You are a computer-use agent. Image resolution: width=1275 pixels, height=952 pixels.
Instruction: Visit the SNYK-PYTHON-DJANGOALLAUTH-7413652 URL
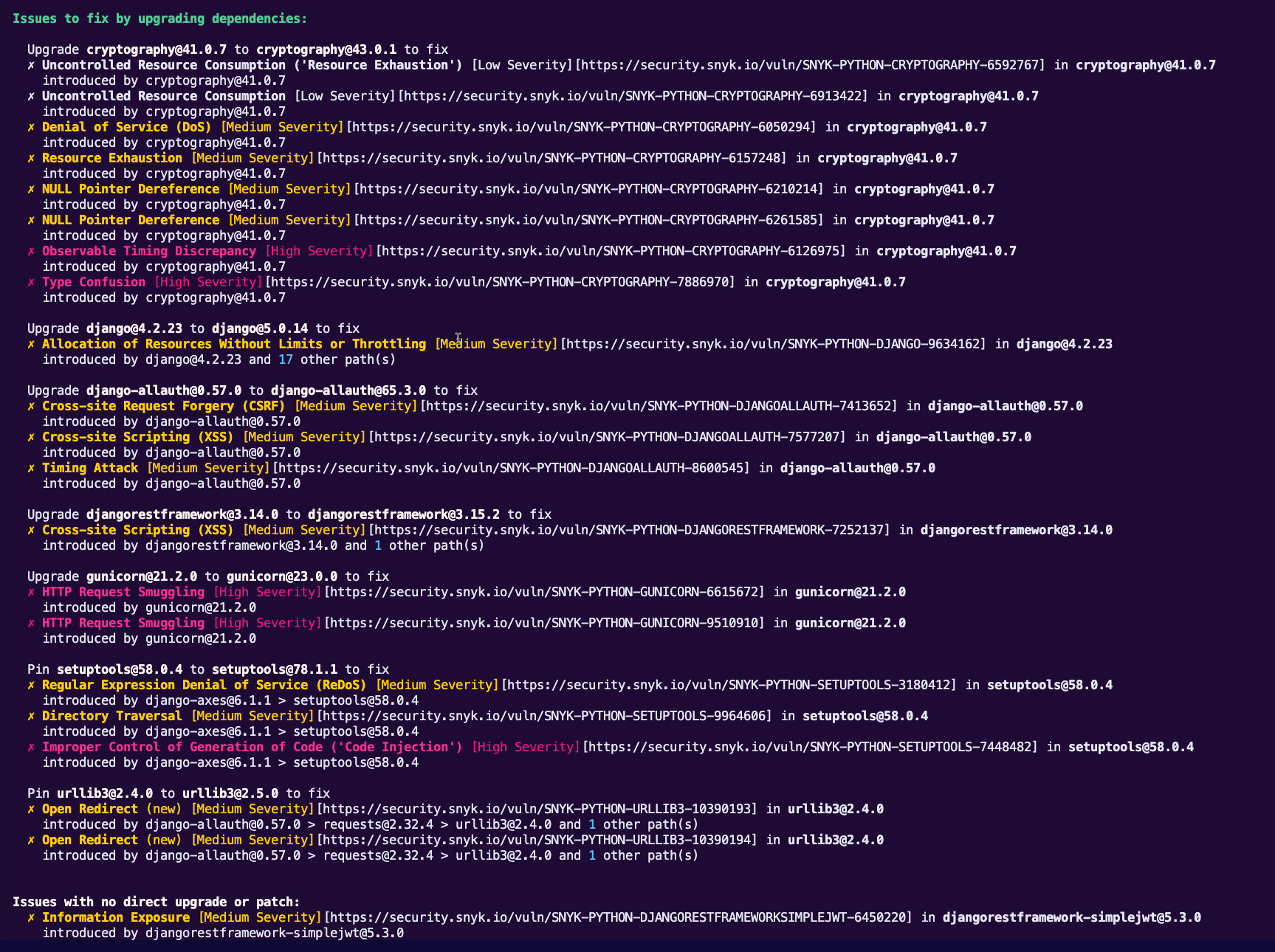tap(659, 406)
